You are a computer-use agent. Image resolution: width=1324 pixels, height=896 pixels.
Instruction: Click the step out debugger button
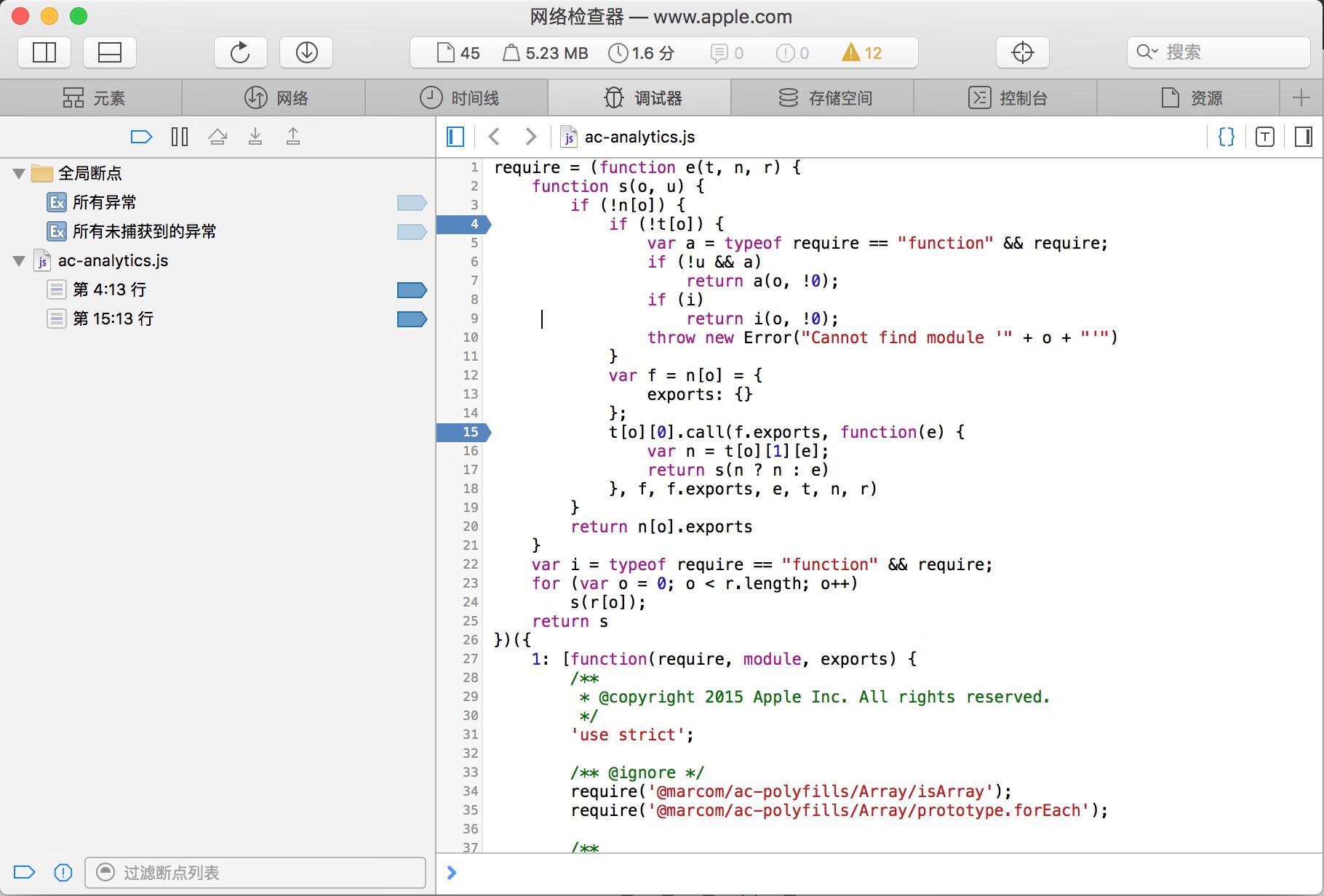coord(293,137)
